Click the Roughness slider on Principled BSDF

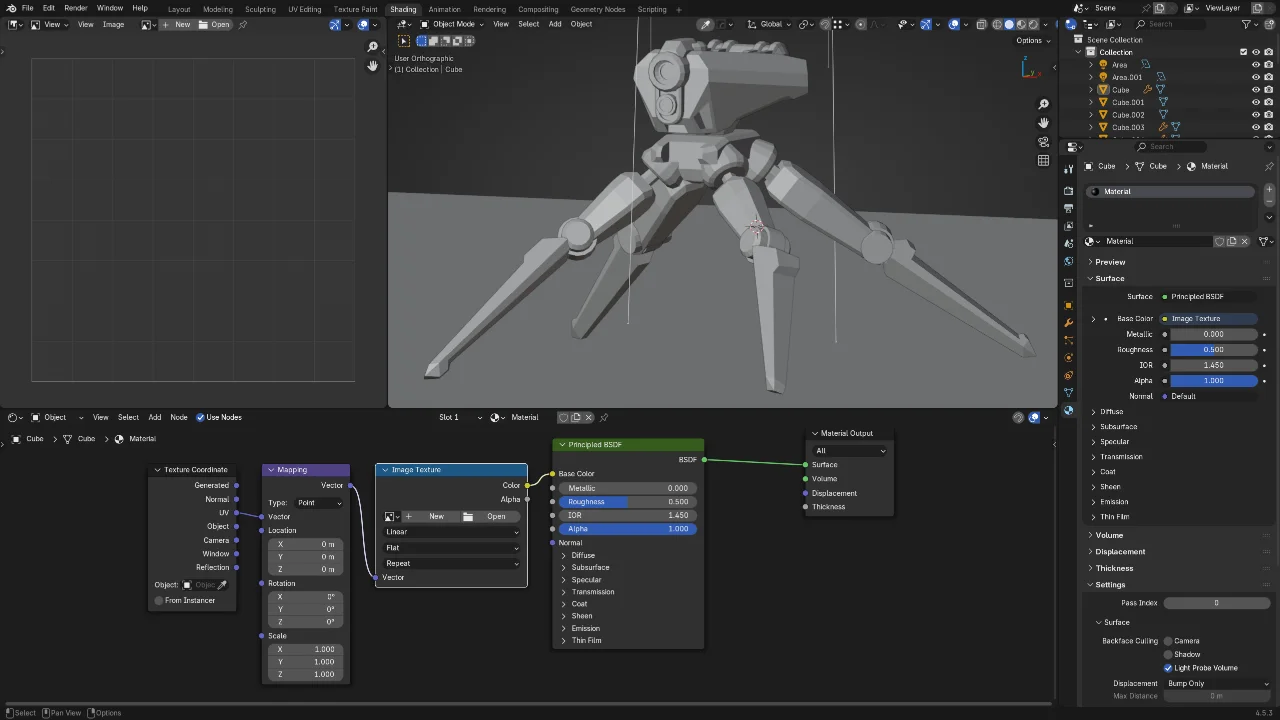click(x=627, y=501)
